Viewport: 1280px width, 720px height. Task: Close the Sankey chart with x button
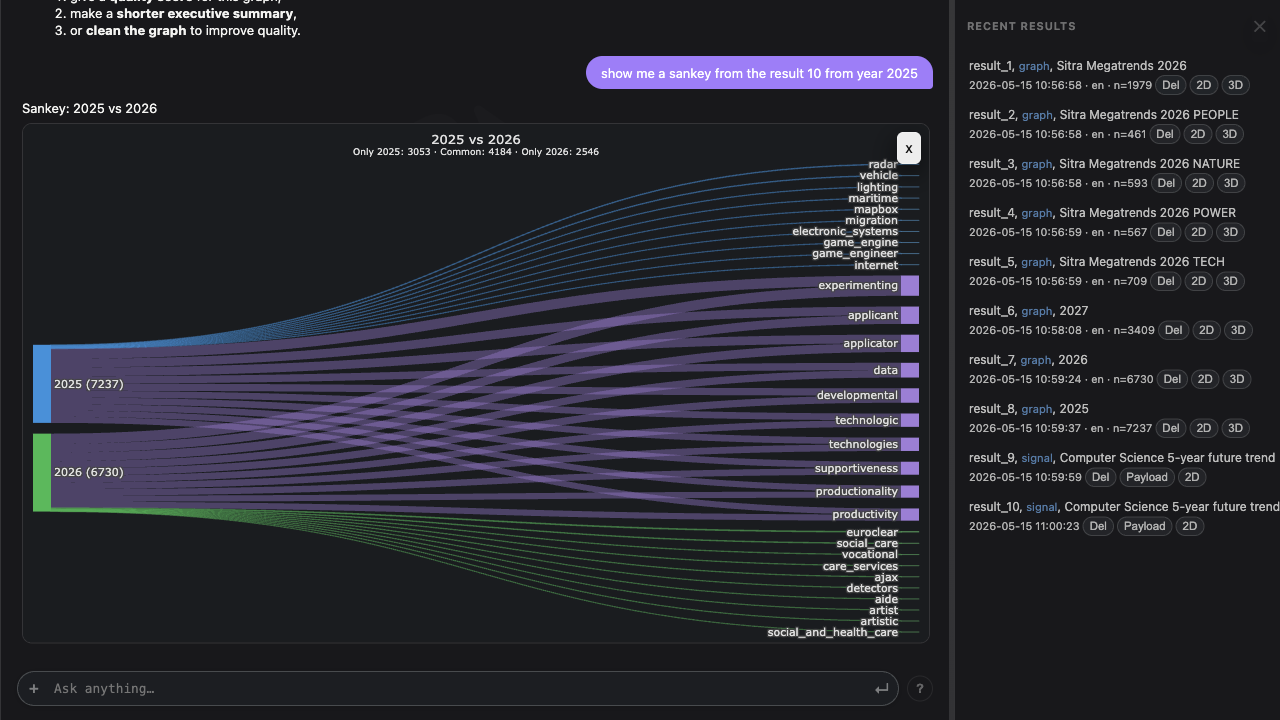coord(908,148)
